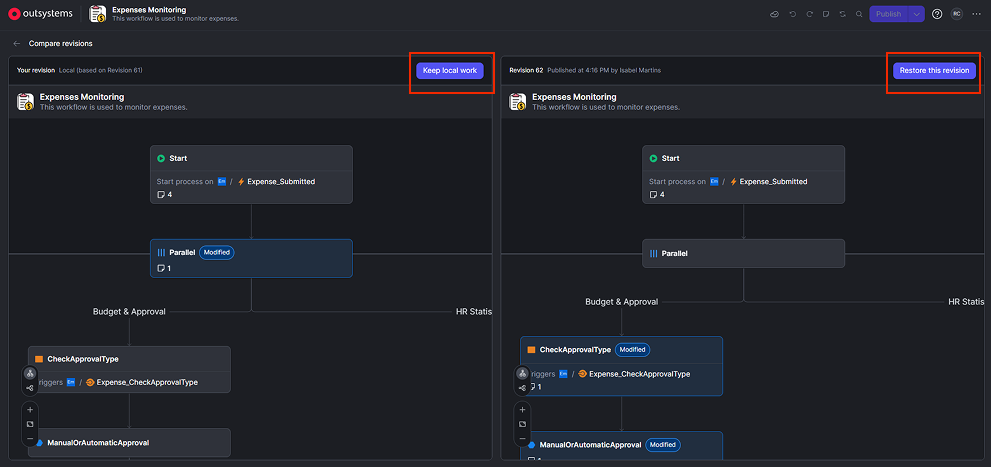Viewport: 991px width, 467px height.
Task: Click Publish button
Action: (889, 14)
